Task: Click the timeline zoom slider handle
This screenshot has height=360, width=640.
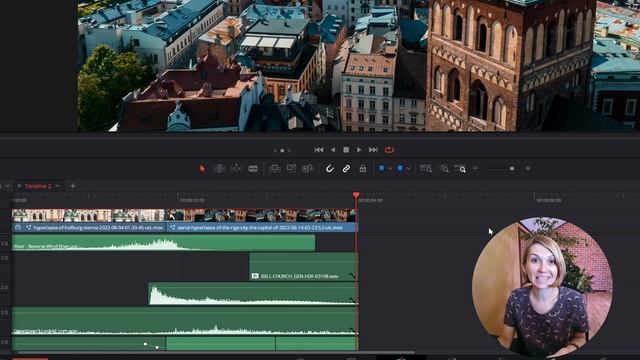Action: click(x=512, y=168)
